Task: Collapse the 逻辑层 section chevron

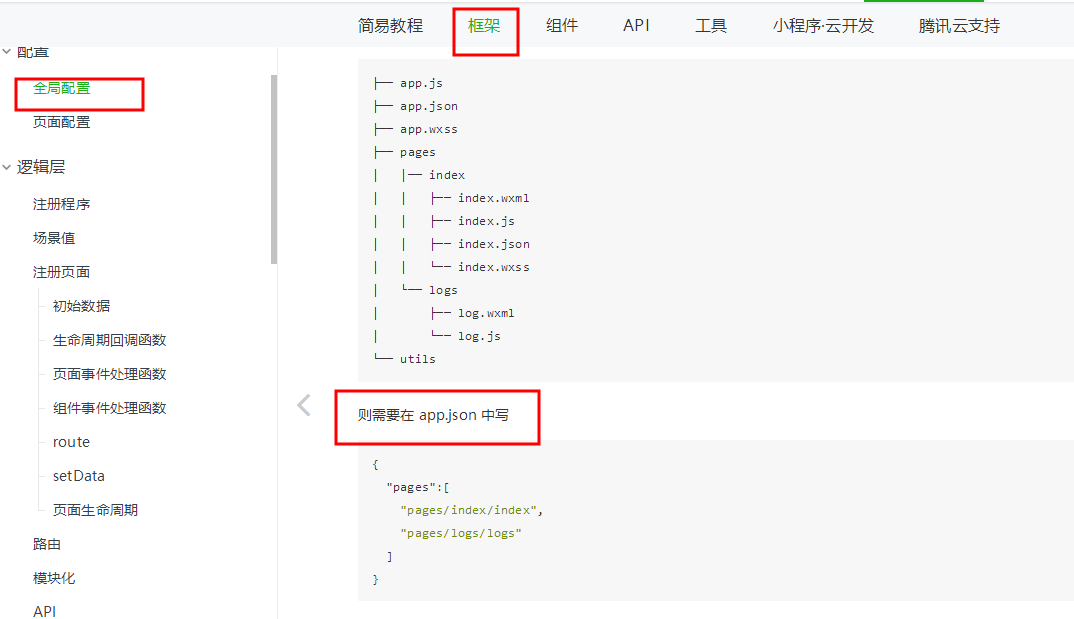Action: pyautogui.click(x=7, y=167)
